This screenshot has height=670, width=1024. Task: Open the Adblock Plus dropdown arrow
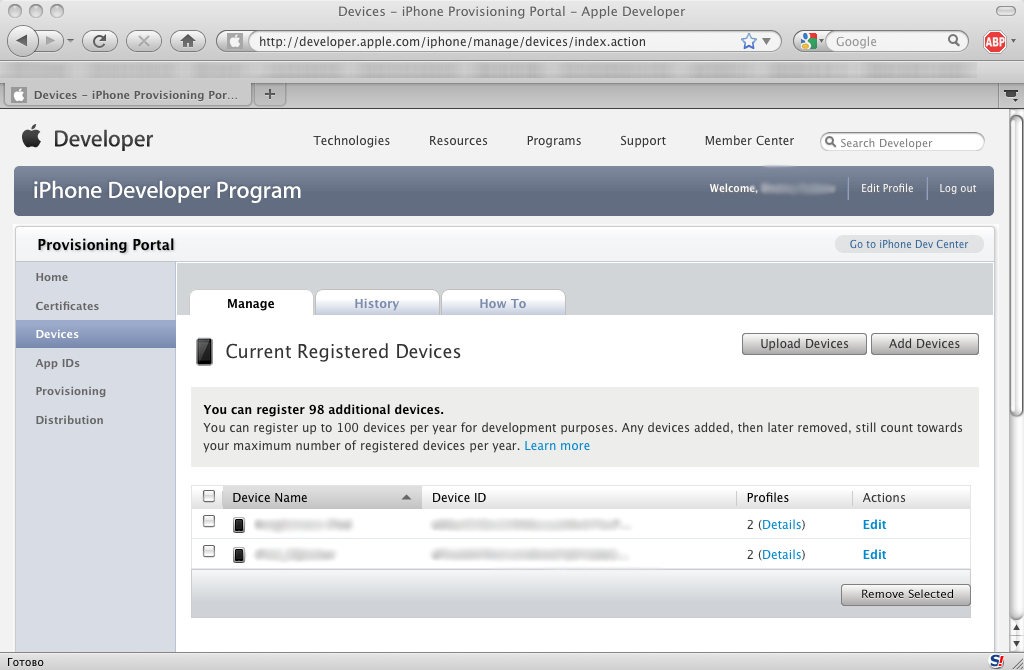coord(1014,41)
